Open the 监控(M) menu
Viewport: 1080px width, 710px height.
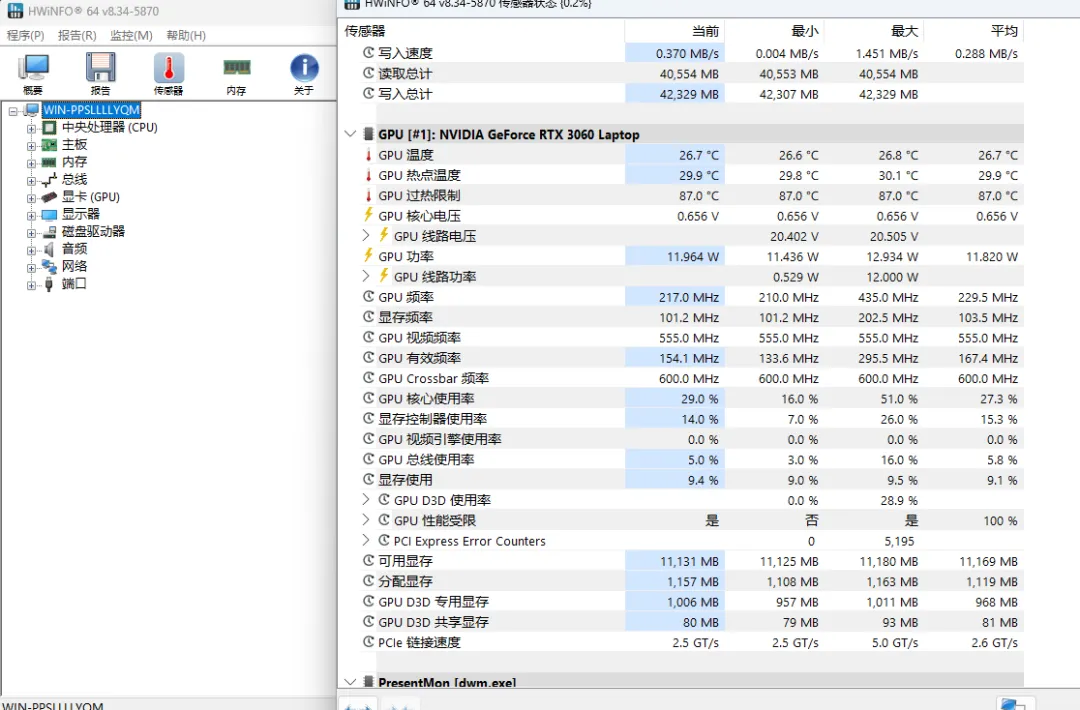click(x=131, y=35)
